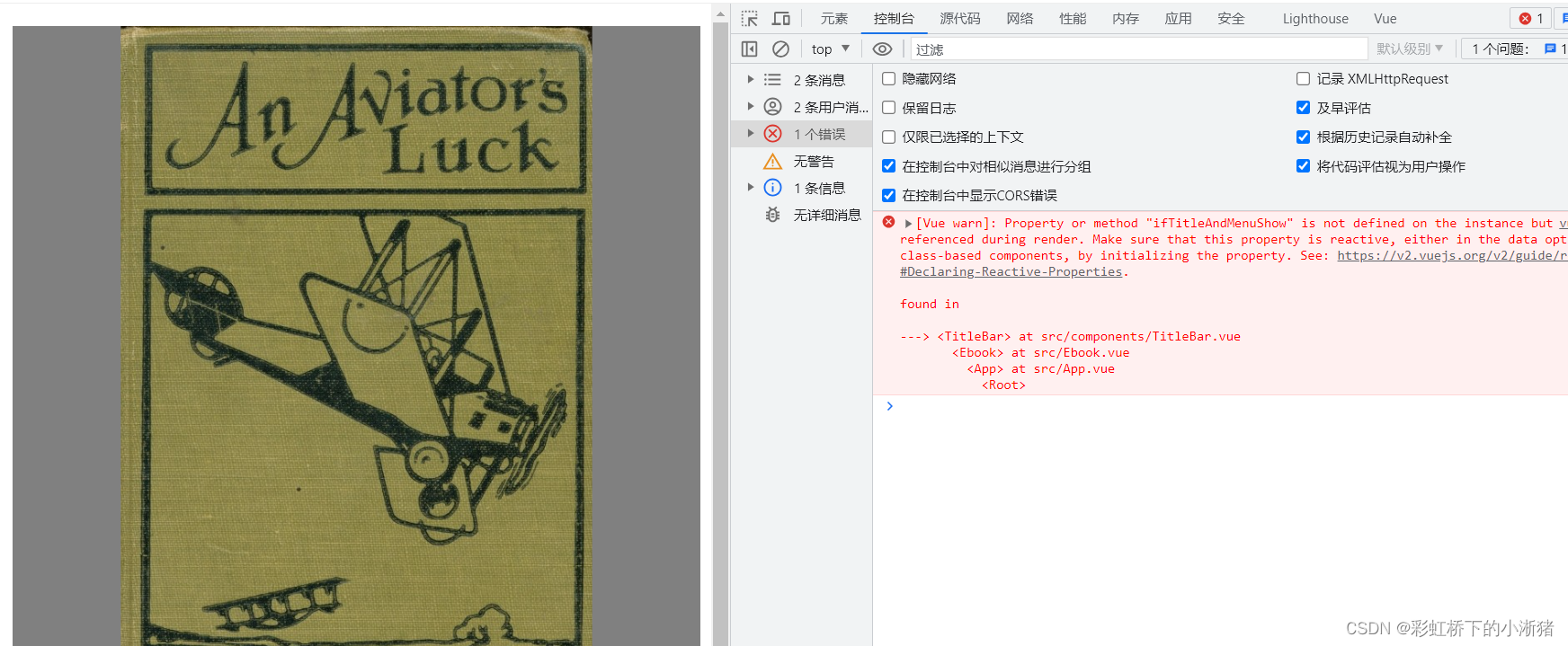
Task: Expand the 1 个错误 group
Action: point(751,134)
